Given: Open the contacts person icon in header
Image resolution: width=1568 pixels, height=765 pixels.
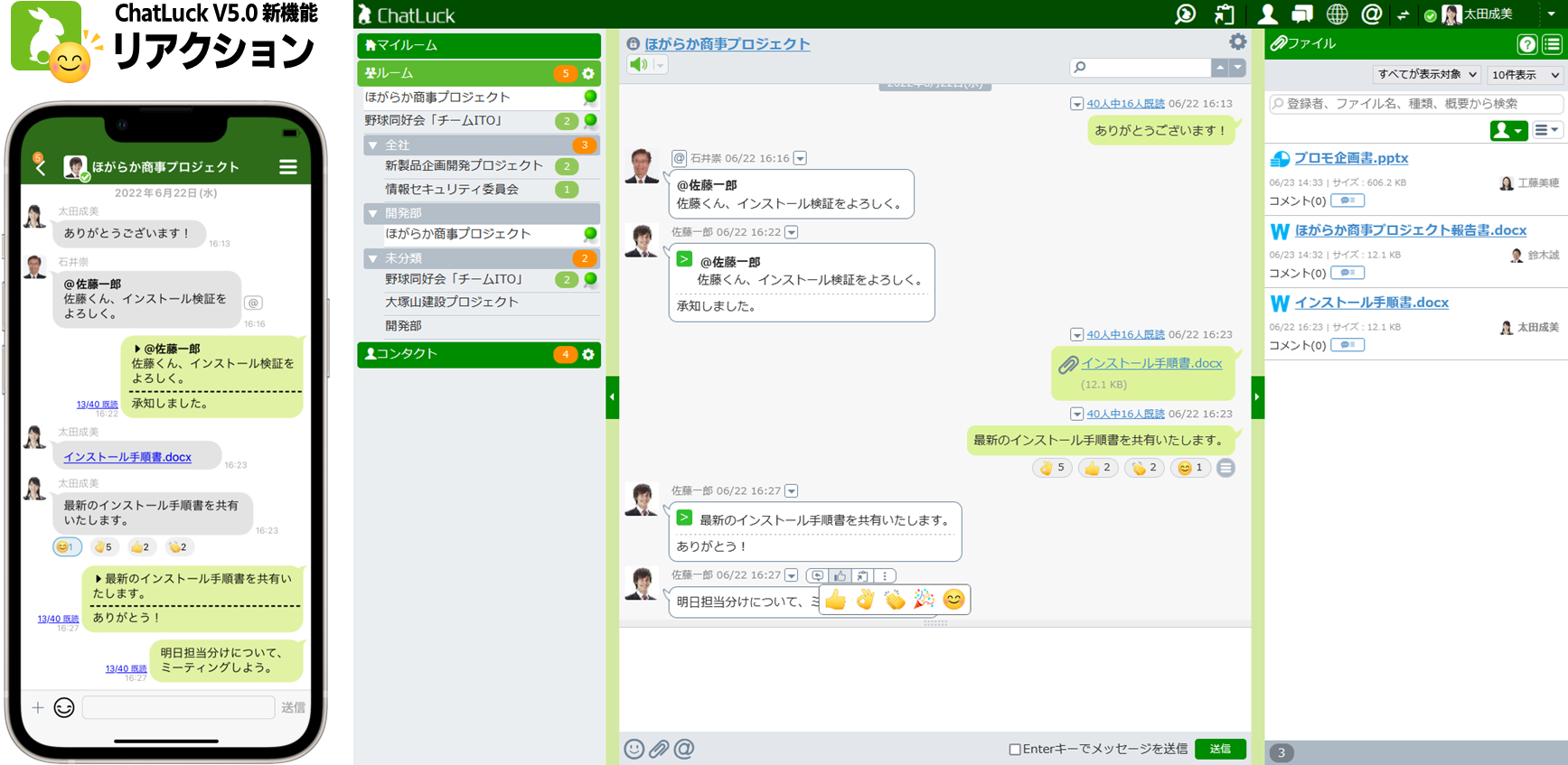Looking at the screenshot, I should 1267,14.
